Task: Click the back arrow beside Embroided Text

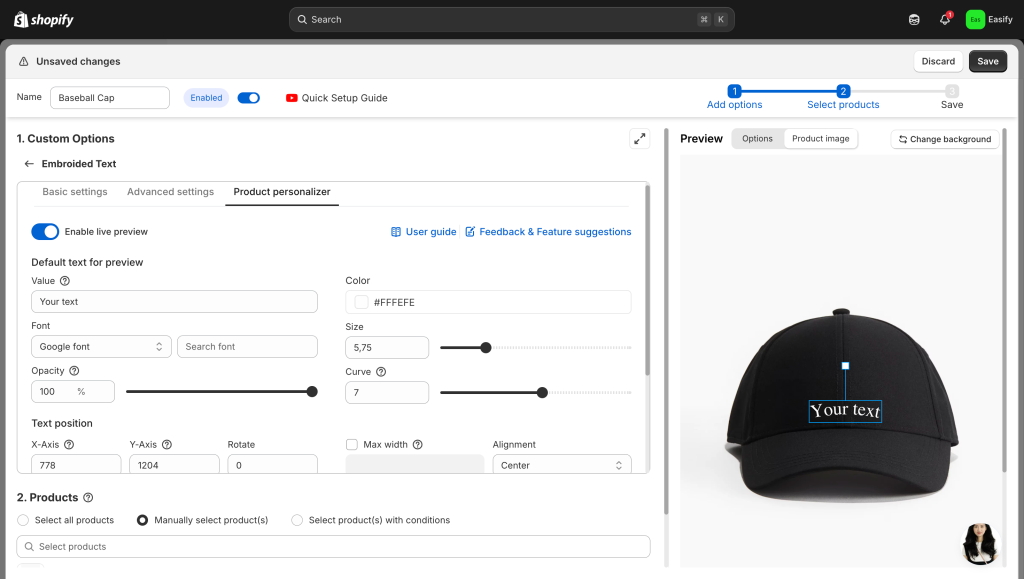Action: [x=29, y=164]
